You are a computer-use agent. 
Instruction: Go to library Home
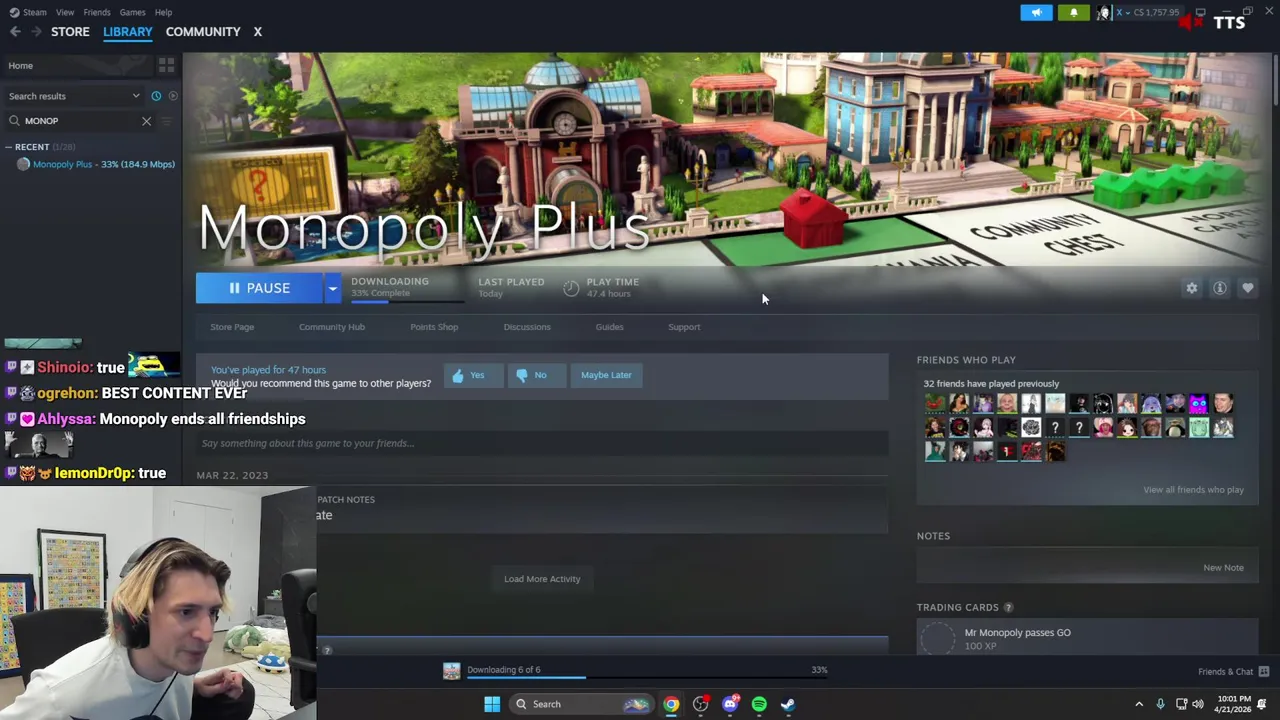pos(78,65)
